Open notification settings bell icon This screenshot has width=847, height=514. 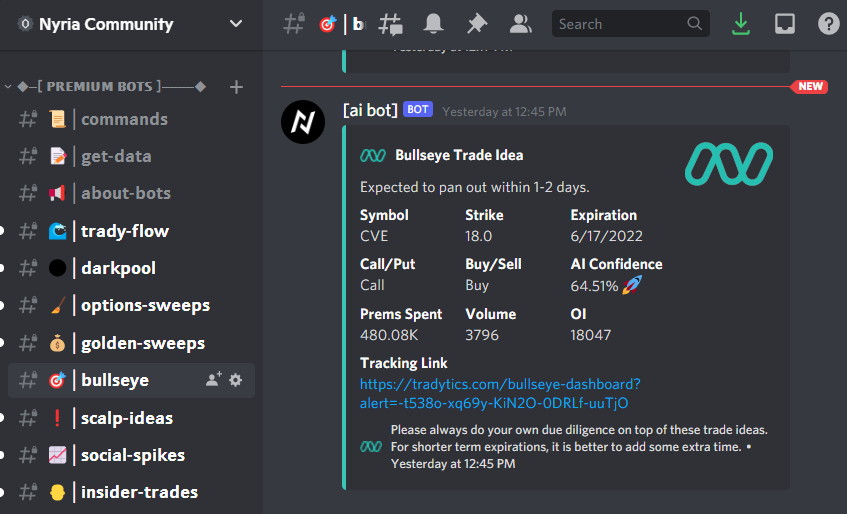coord(433,24)
